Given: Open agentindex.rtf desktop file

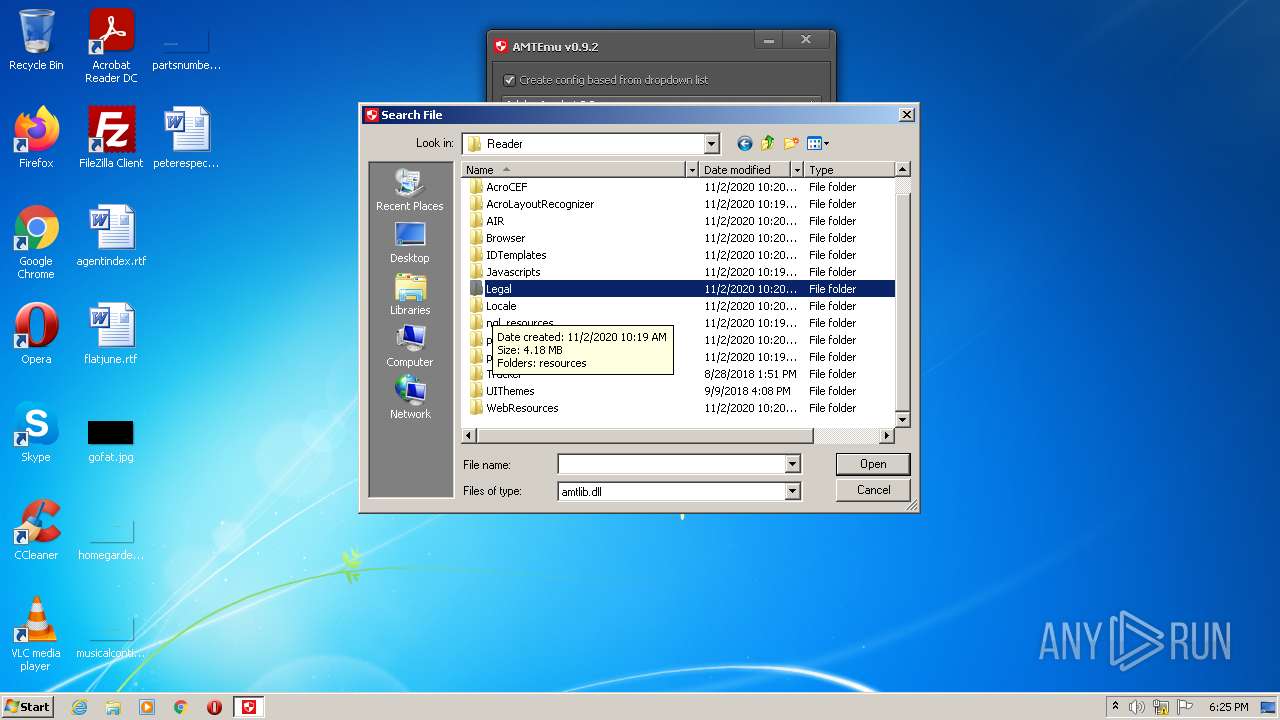Looking at the screenshot, I should click(x=111, y=236).
